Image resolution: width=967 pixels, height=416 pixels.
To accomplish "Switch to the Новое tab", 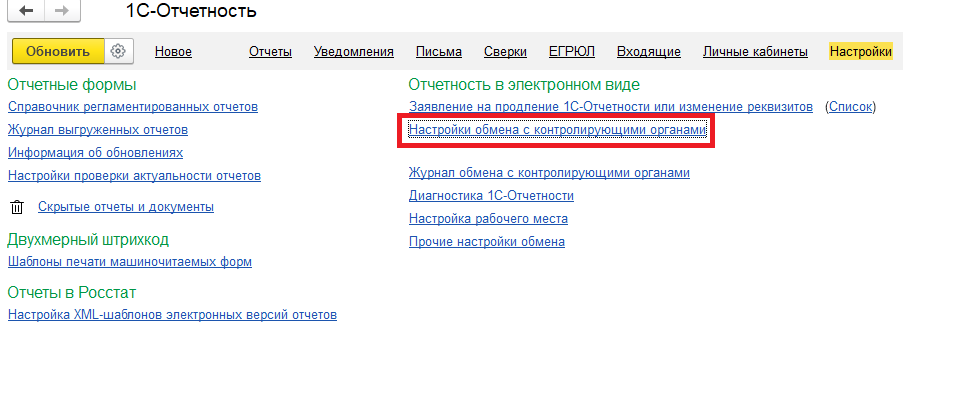I will coord(173,52).
